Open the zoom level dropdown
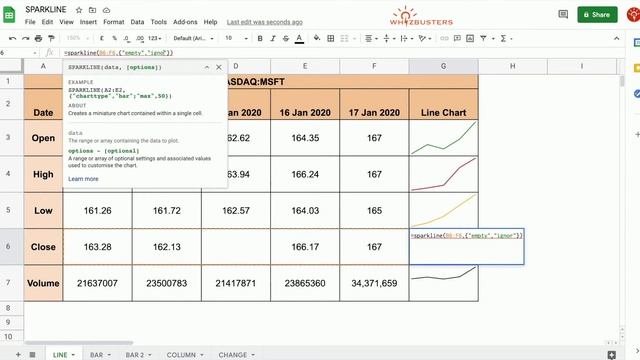Image resolution: width=640 pixels, height=360 pixels. click(77, 38)
